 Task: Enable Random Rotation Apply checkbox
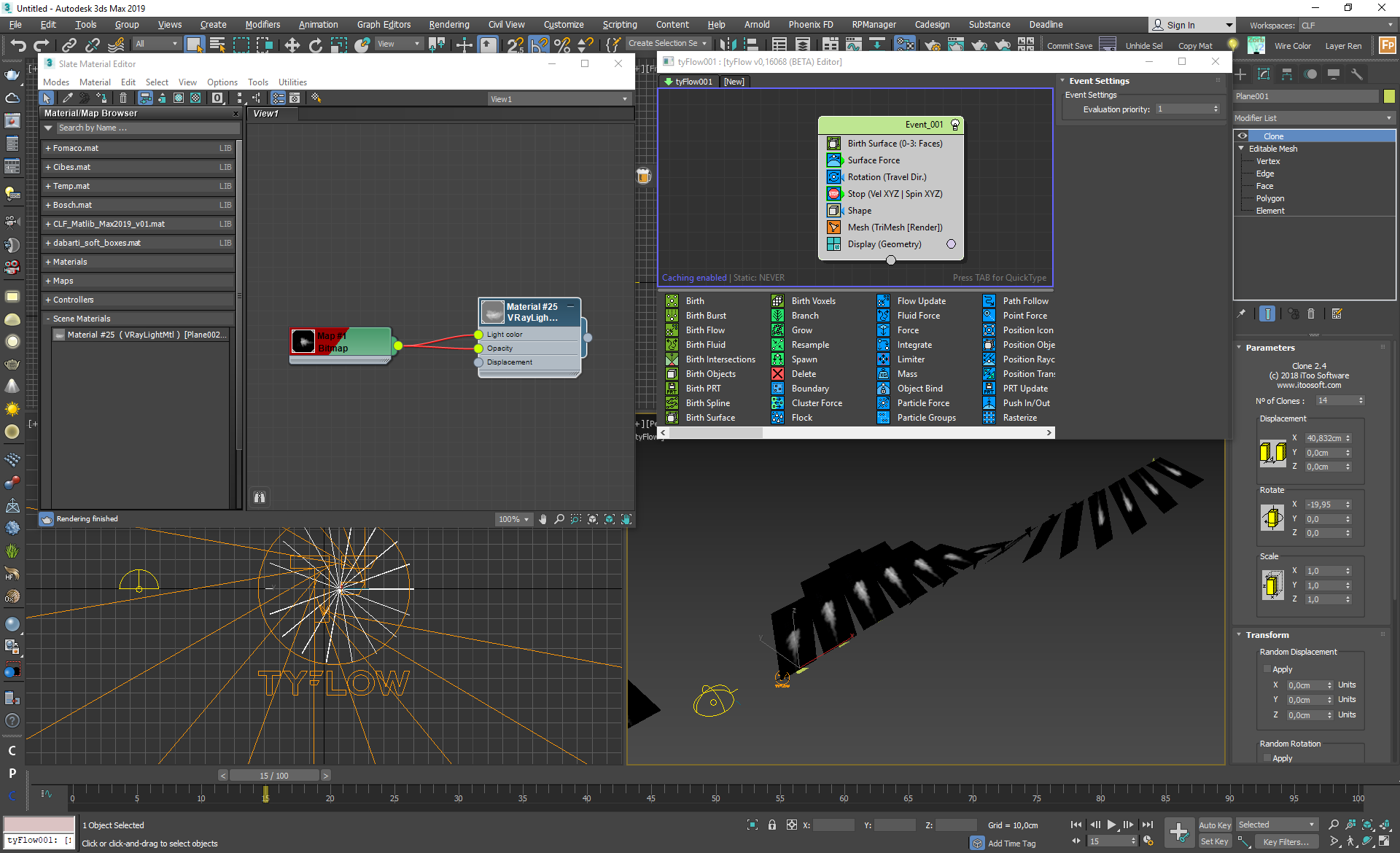tap(1267, 758)
